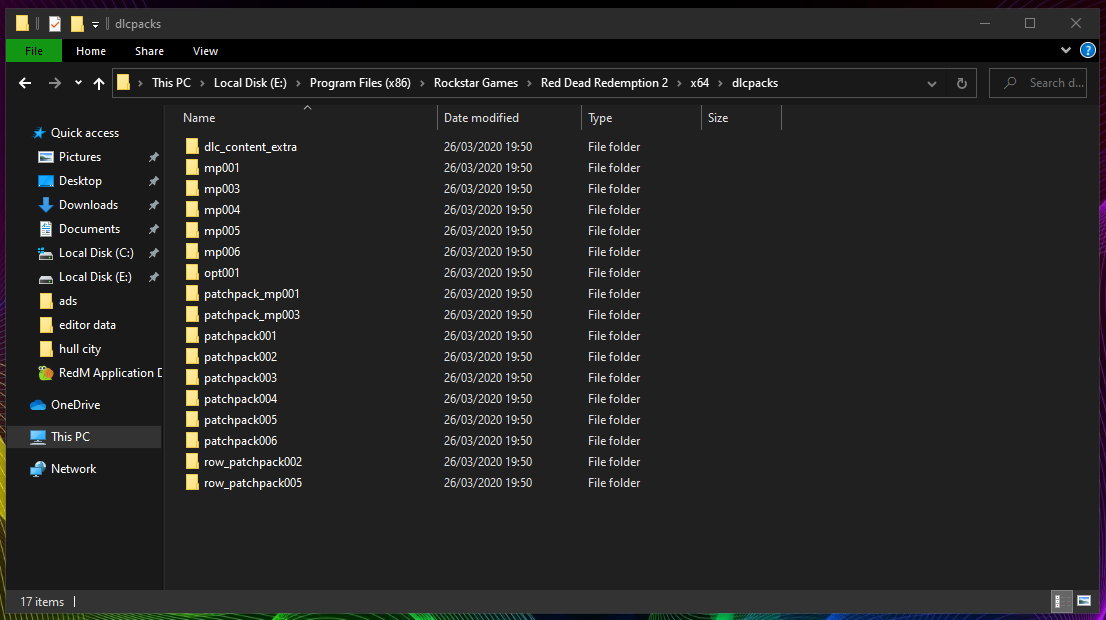Open recent locations dropdown arrow
Screen dimensions: 1106x620
[x=78, y=83]
